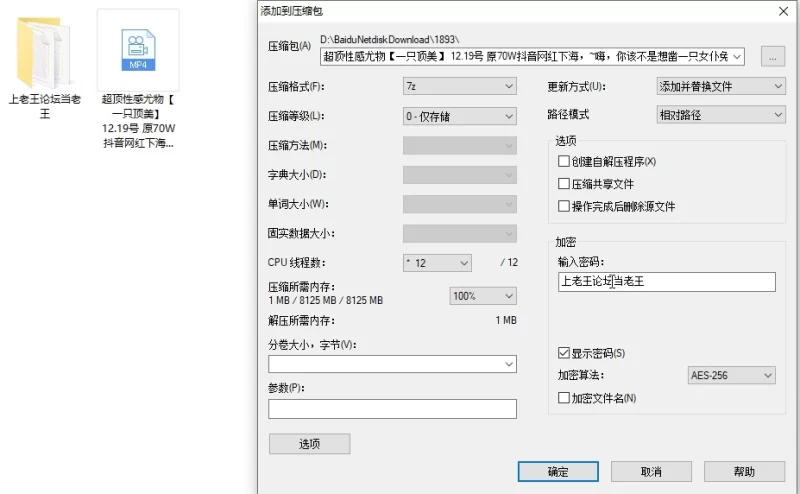Screen dimensions: 800x494
Task: Open the 压缩等级 dropdown showing 0 - 仅存储
Action: 460,116
